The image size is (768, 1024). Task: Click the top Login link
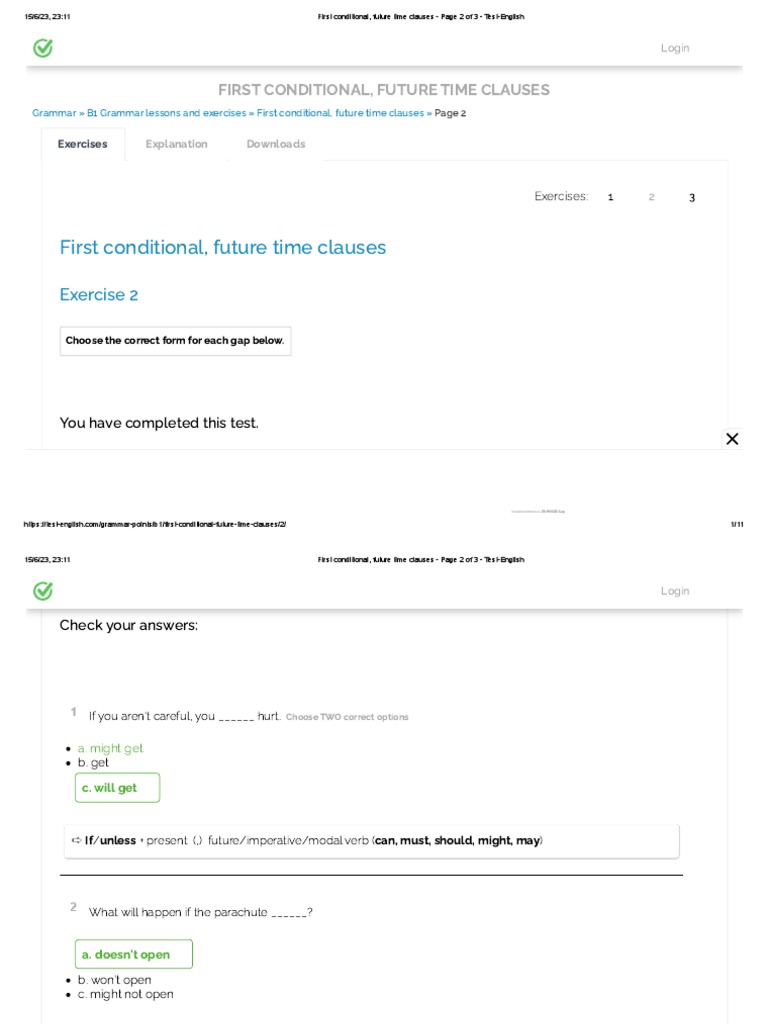(675, 48)
